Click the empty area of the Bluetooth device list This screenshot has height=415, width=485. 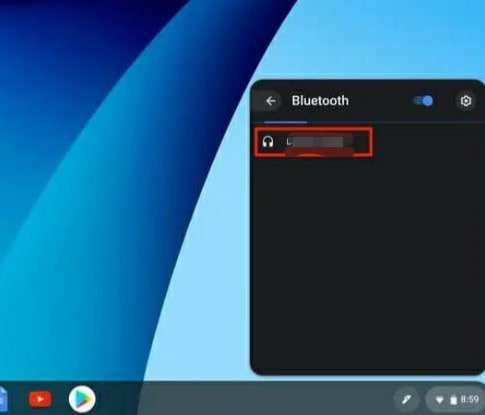pyautogui.click(x=367, y=260)
